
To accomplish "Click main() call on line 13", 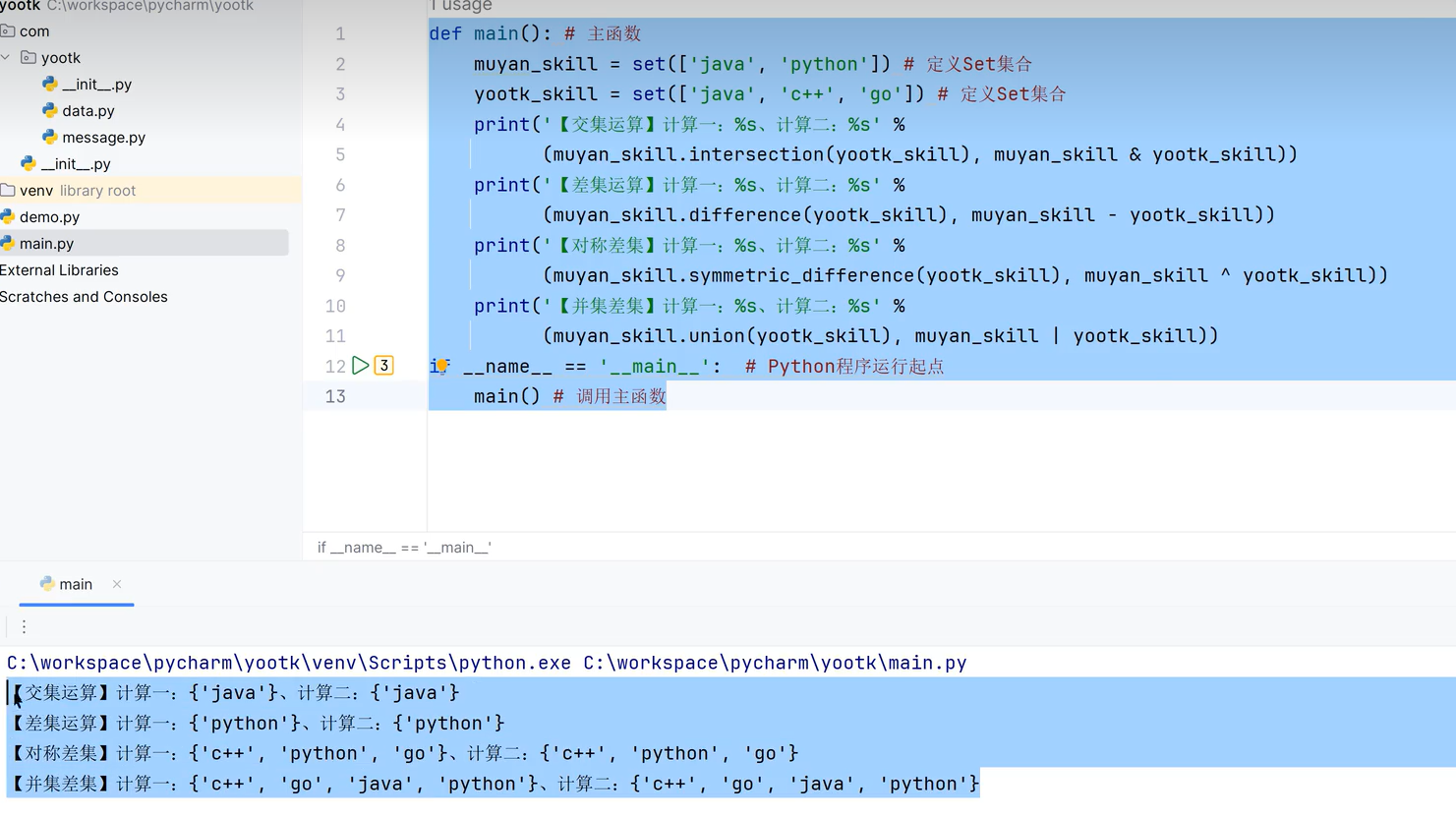I will [507, 396].
